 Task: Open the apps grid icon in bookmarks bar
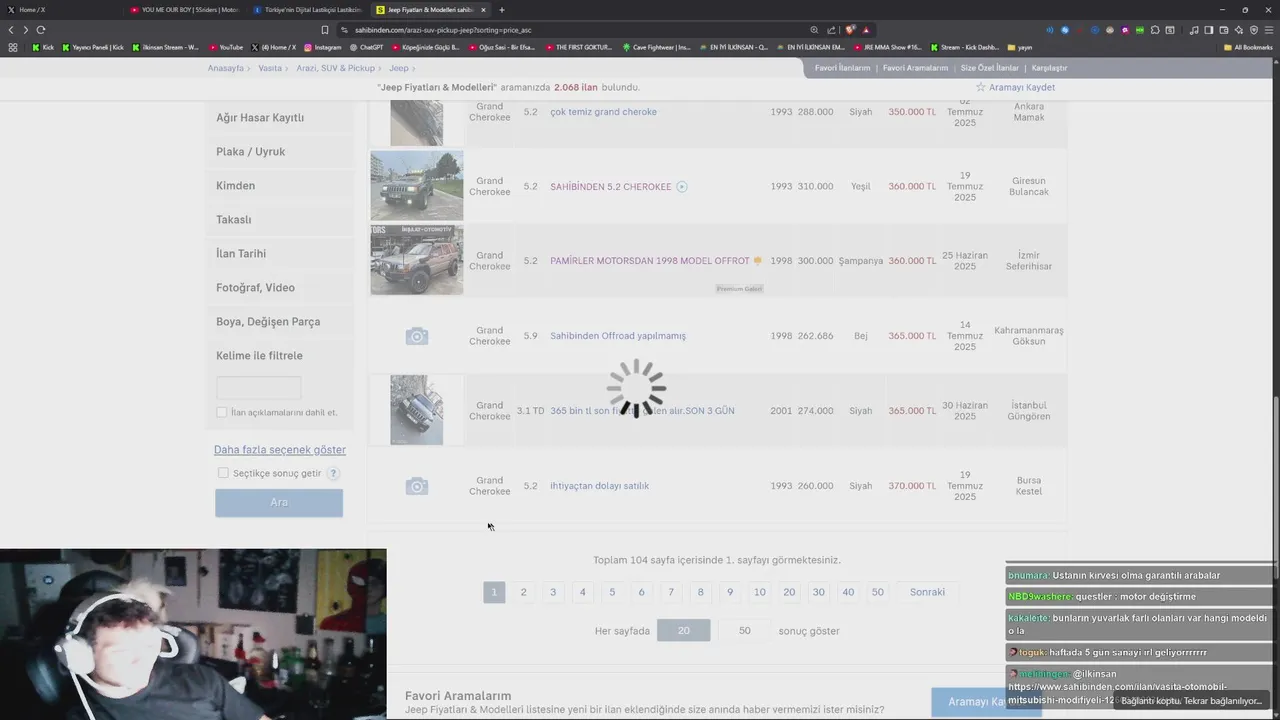(x=12, y=47)
